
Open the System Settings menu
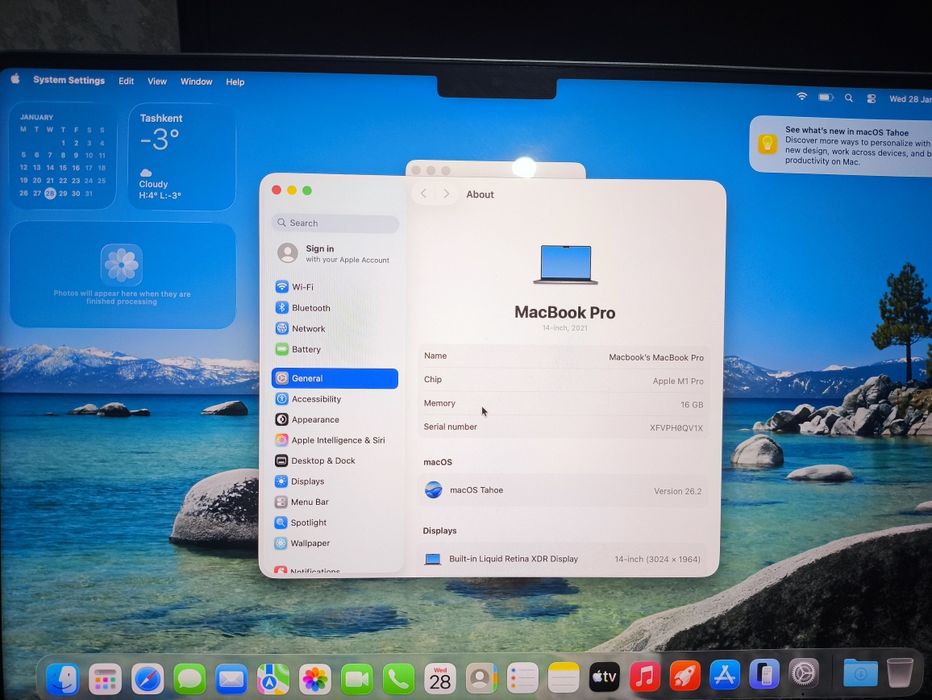pyautogui.click(x=69, y=80)
